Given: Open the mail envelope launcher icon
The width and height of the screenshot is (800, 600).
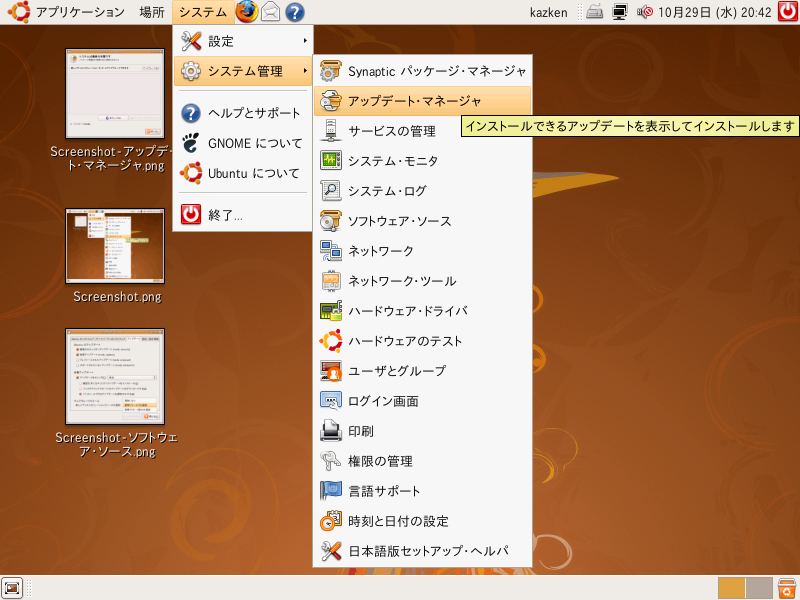Looking at the screenshot, I should pos(270,12).
